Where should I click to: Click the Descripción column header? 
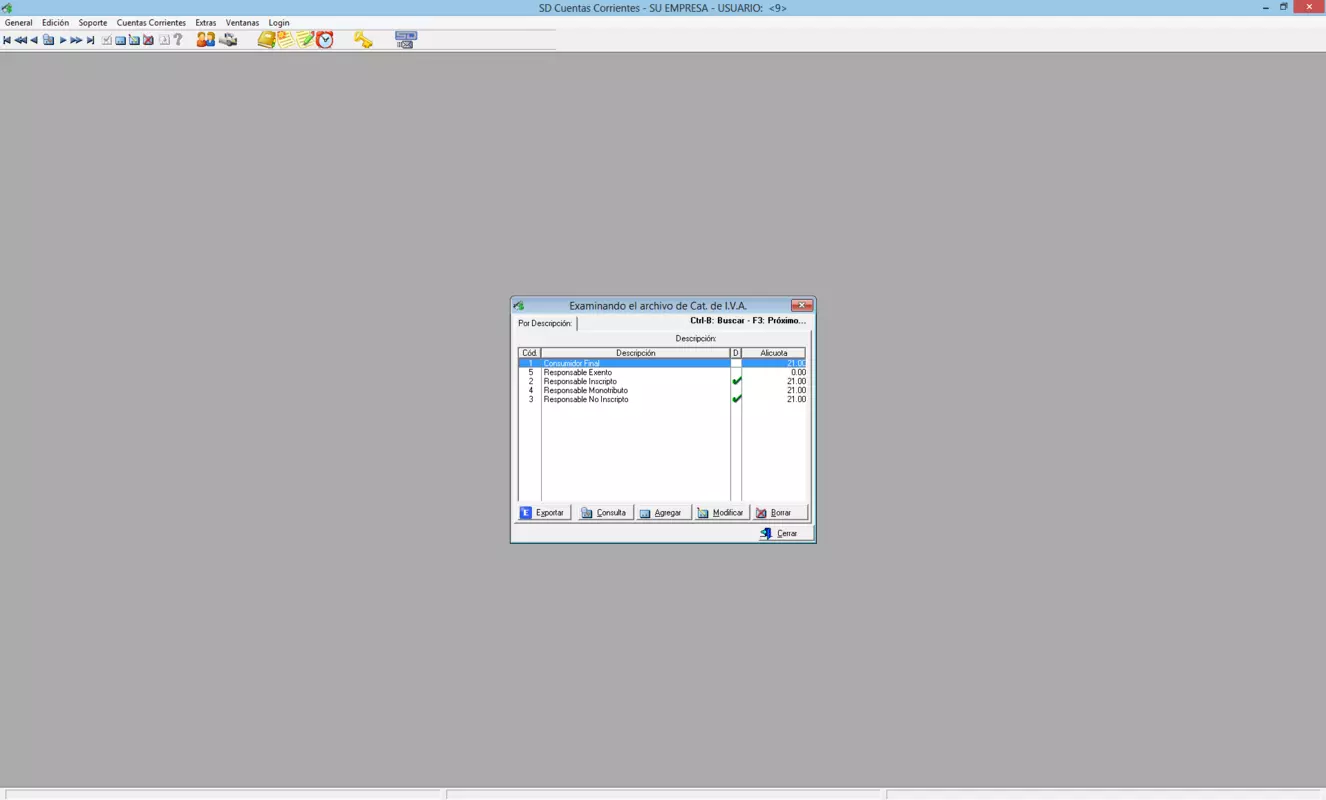tap(636, 353)
